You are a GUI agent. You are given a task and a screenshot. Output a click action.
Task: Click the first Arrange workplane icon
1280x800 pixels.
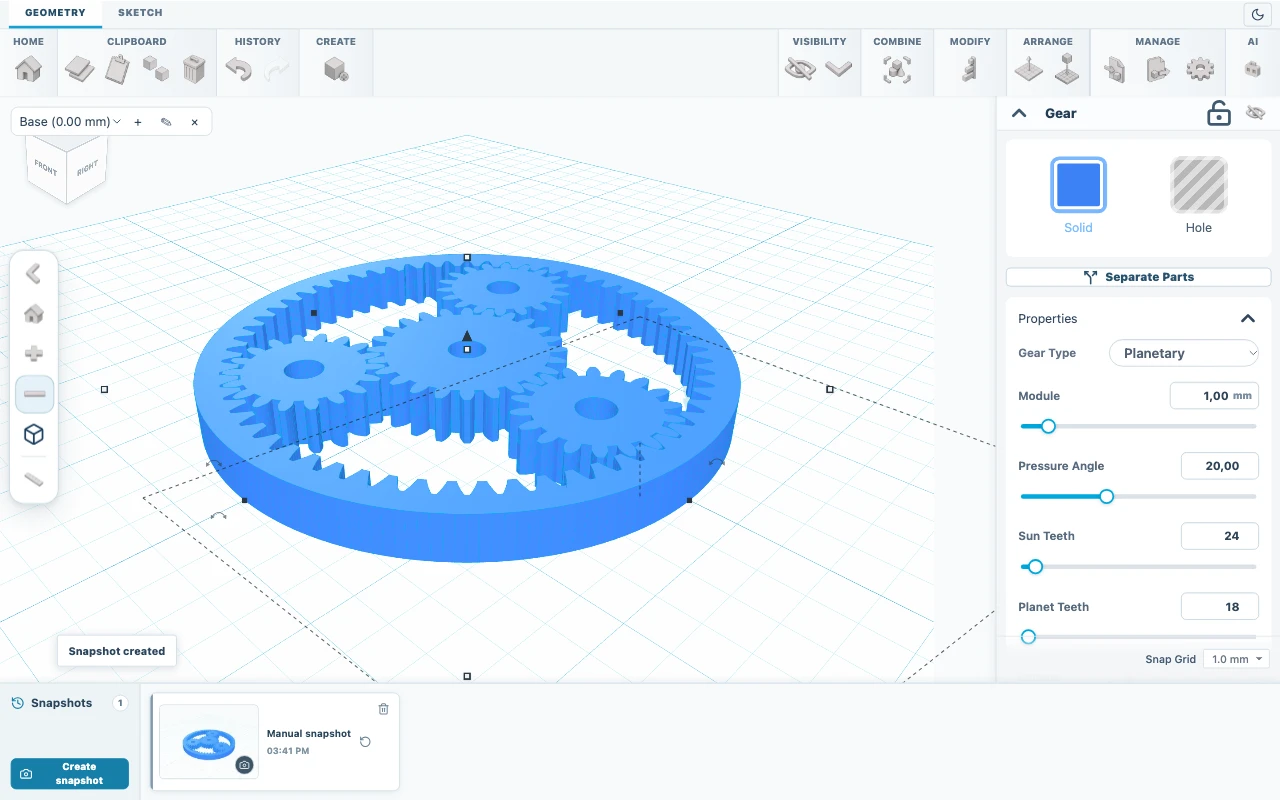(1029, 69)
